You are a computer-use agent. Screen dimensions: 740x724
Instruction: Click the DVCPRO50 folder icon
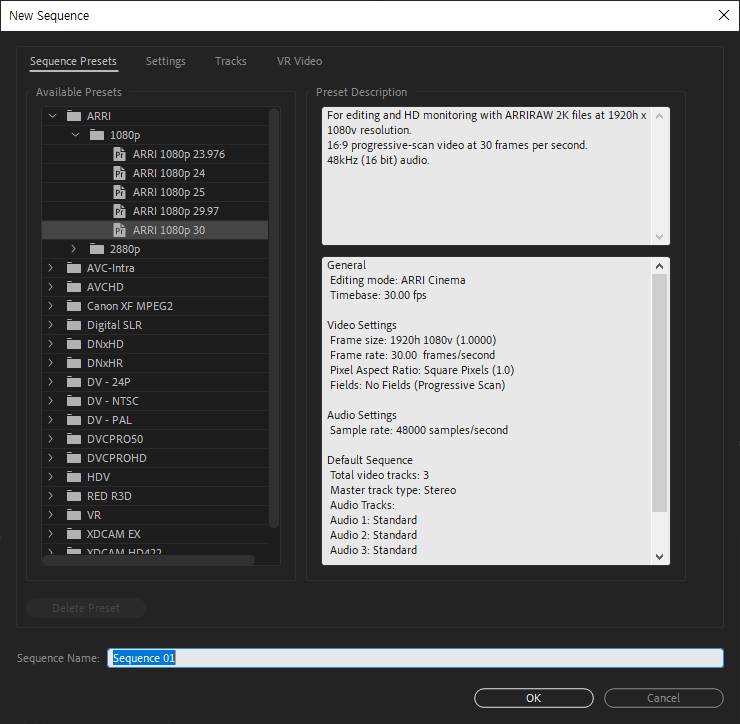(74, 439)
